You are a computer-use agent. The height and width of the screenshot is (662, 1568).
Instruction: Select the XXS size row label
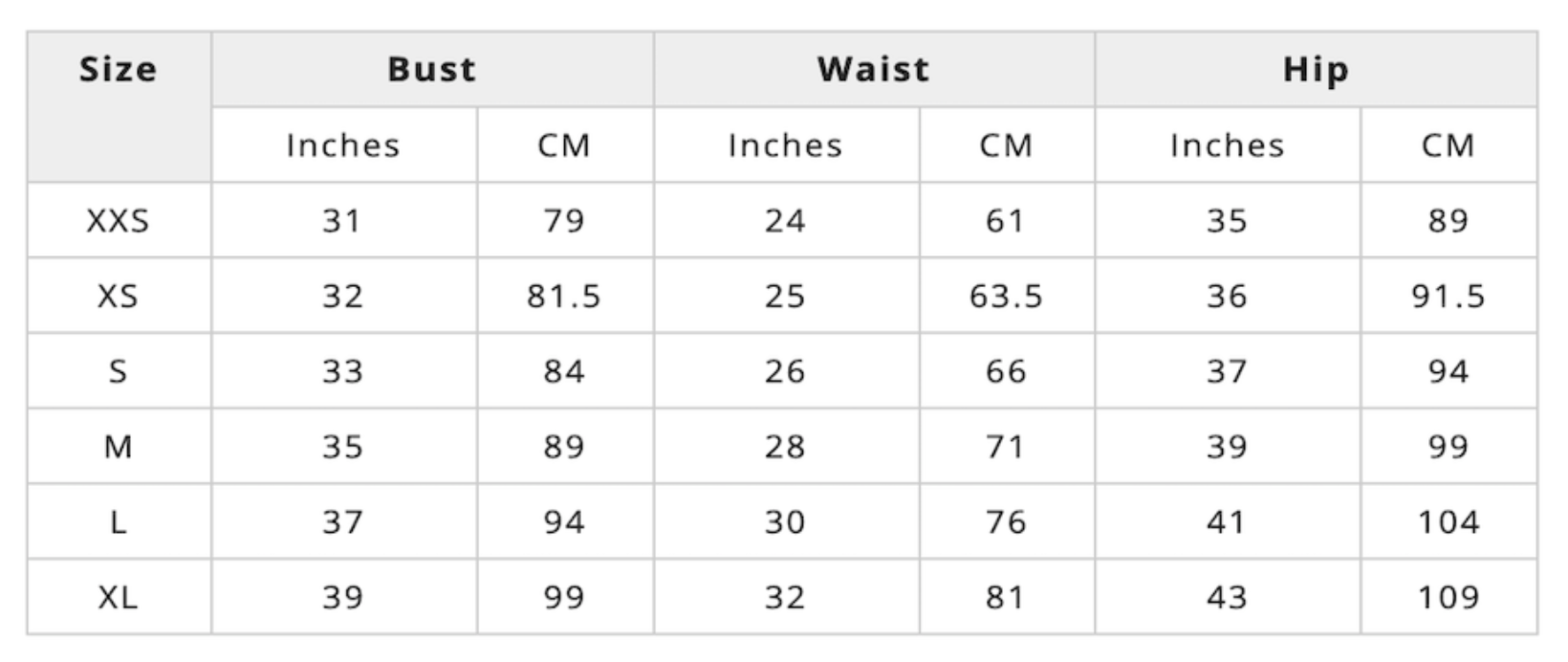tap(118, 221)
